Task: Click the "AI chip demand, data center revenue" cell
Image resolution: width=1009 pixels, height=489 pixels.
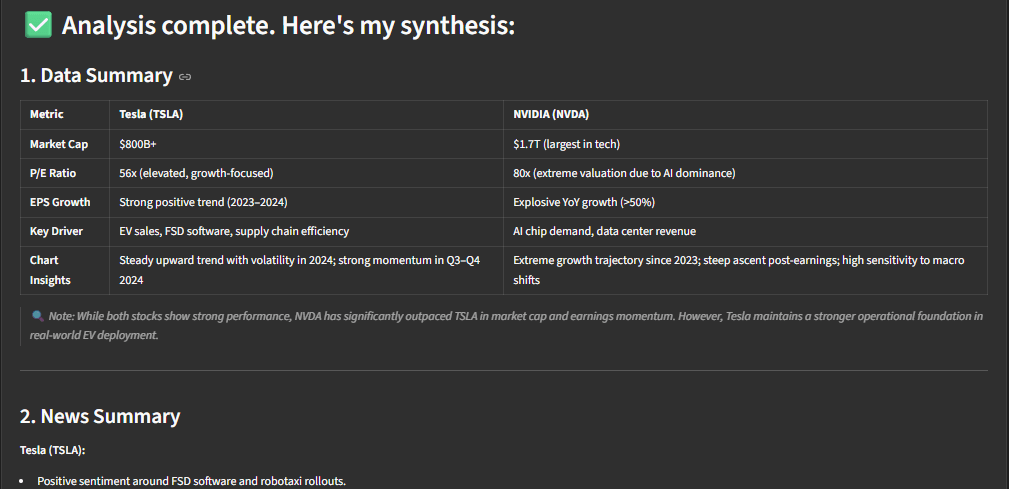Action: [604, 231]
